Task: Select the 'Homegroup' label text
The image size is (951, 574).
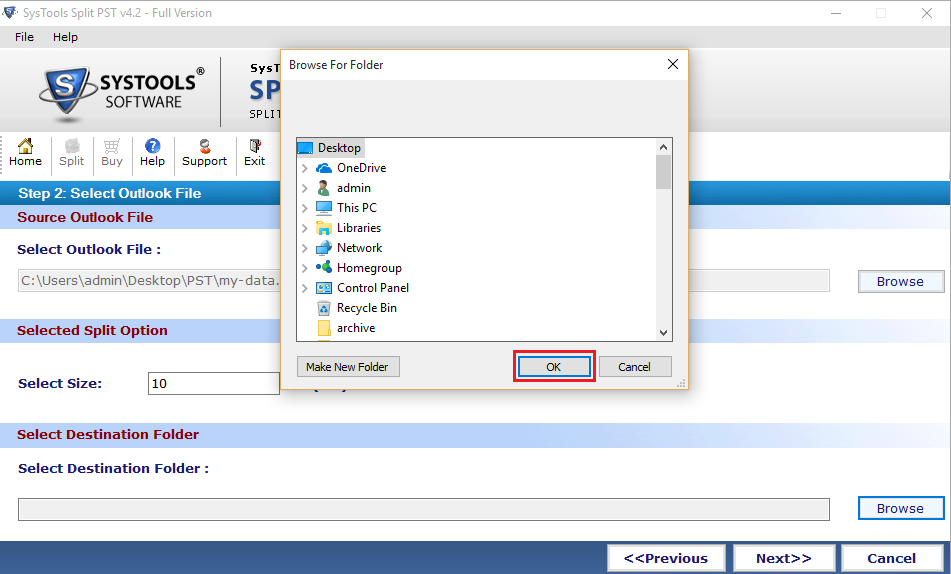Action: [369, 268]
